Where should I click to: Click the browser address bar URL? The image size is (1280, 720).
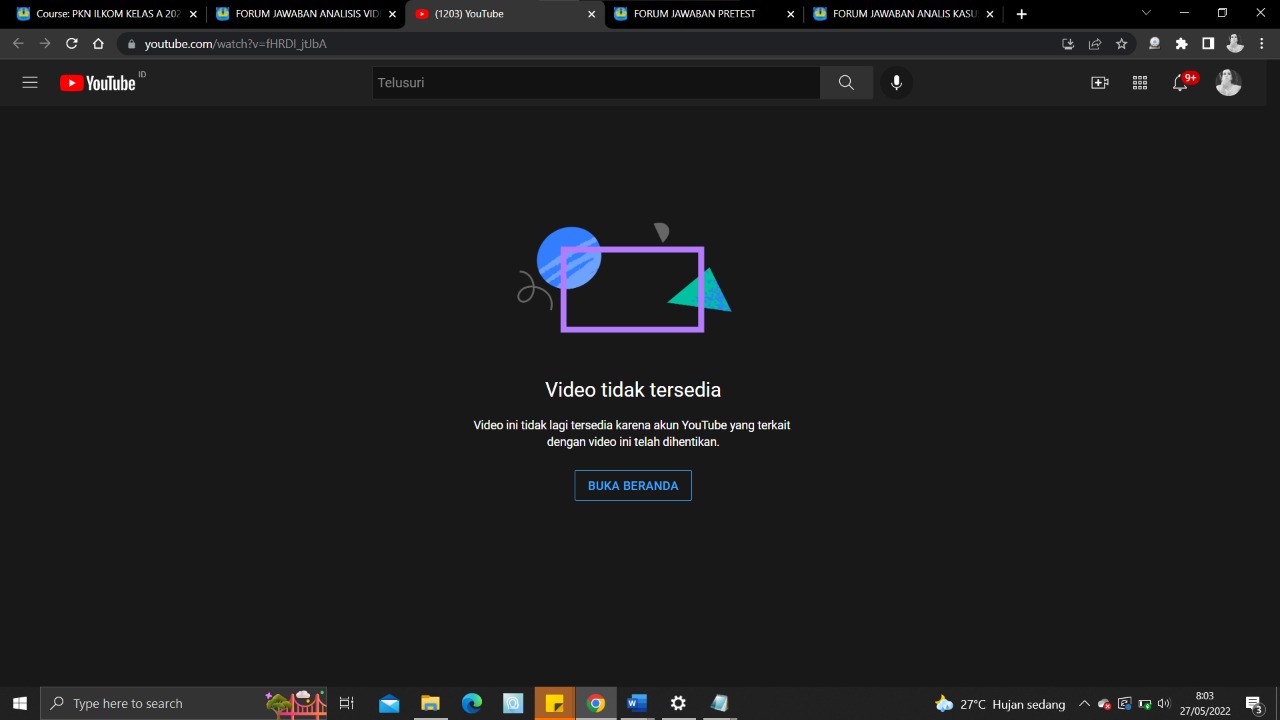[235, 44]
